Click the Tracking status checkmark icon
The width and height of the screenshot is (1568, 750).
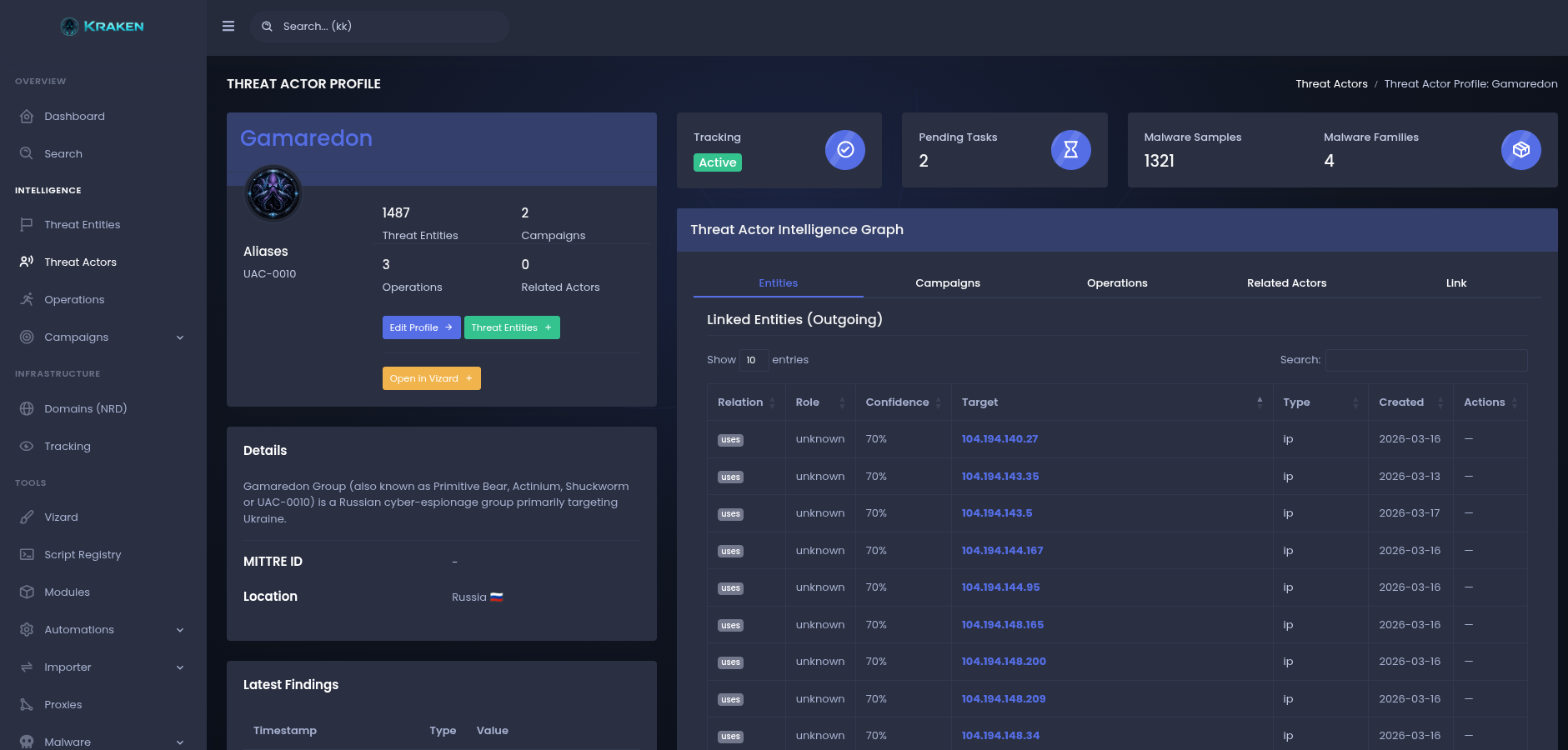[844, 150]
